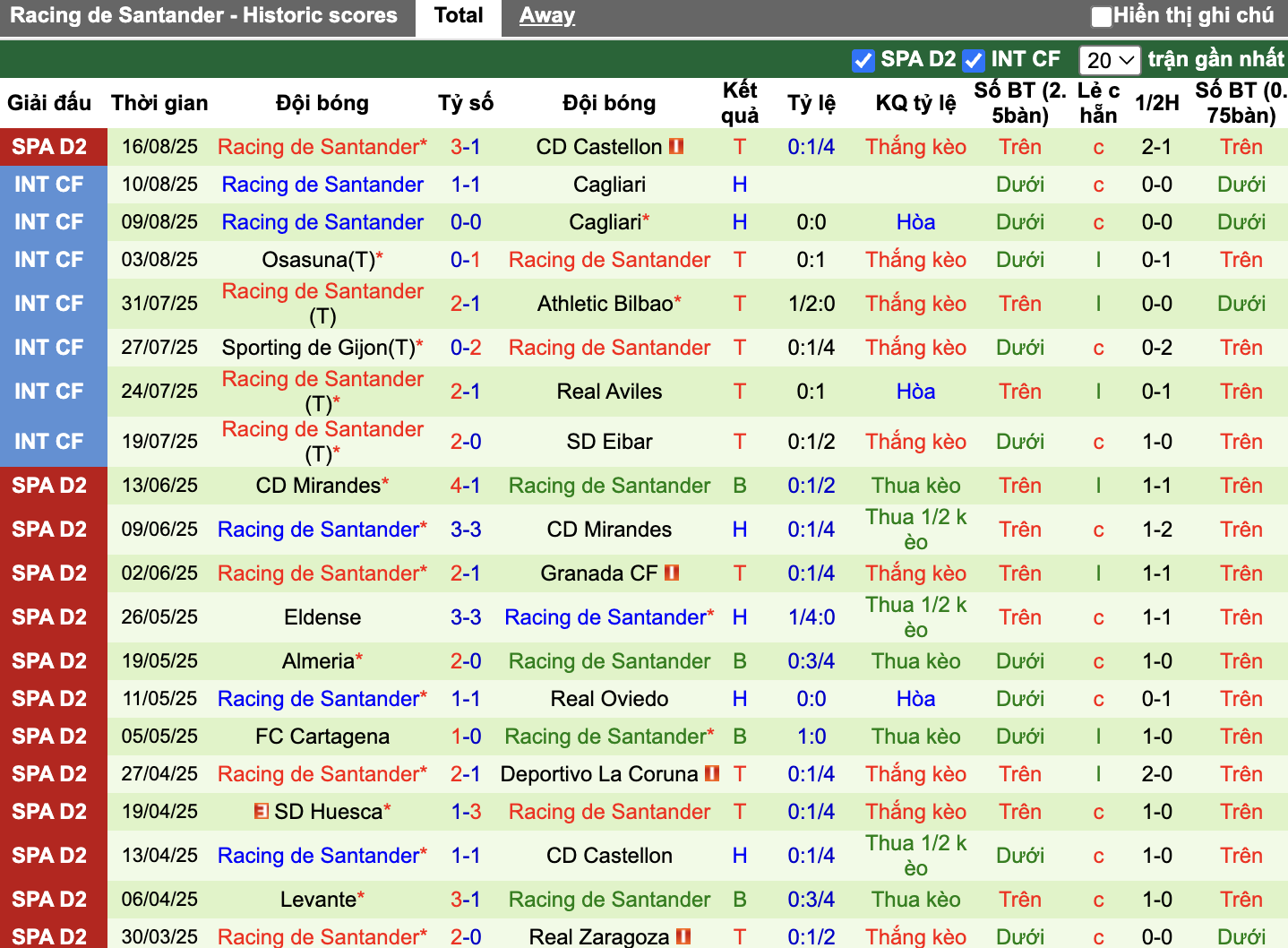Click 1:0 odds on FC Cartagena row
Screen dimensions: 1288x948
[811, 737]
